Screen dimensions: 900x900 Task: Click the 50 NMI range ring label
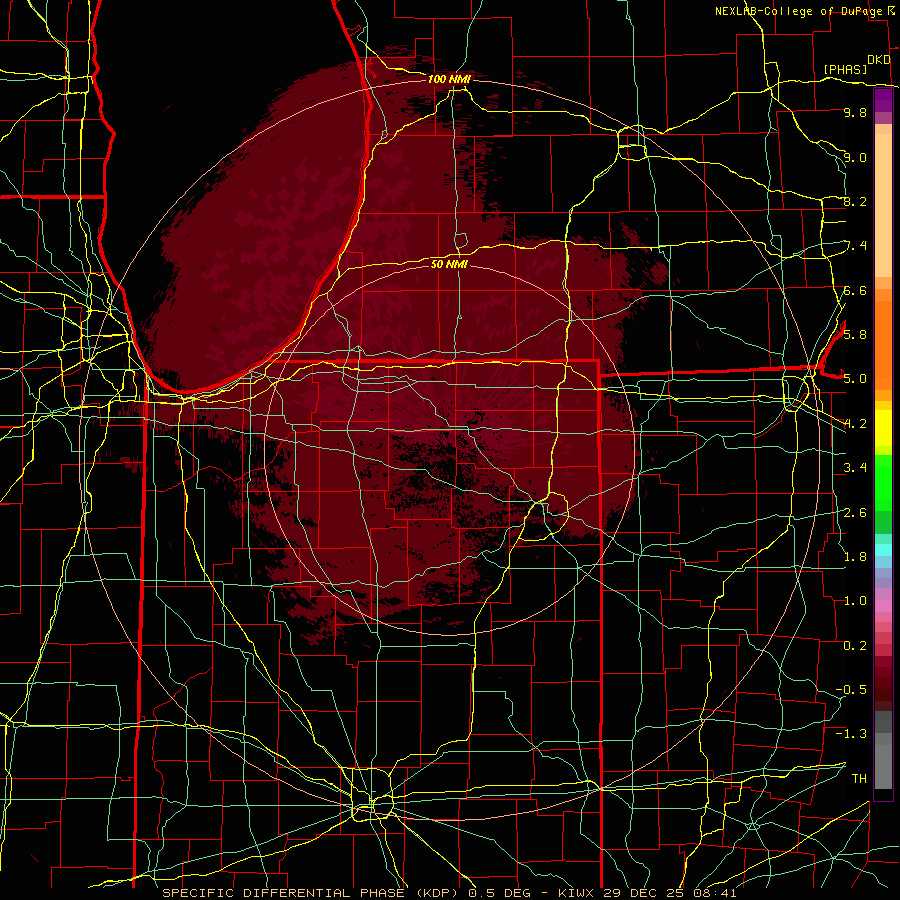tap(449, 264)
